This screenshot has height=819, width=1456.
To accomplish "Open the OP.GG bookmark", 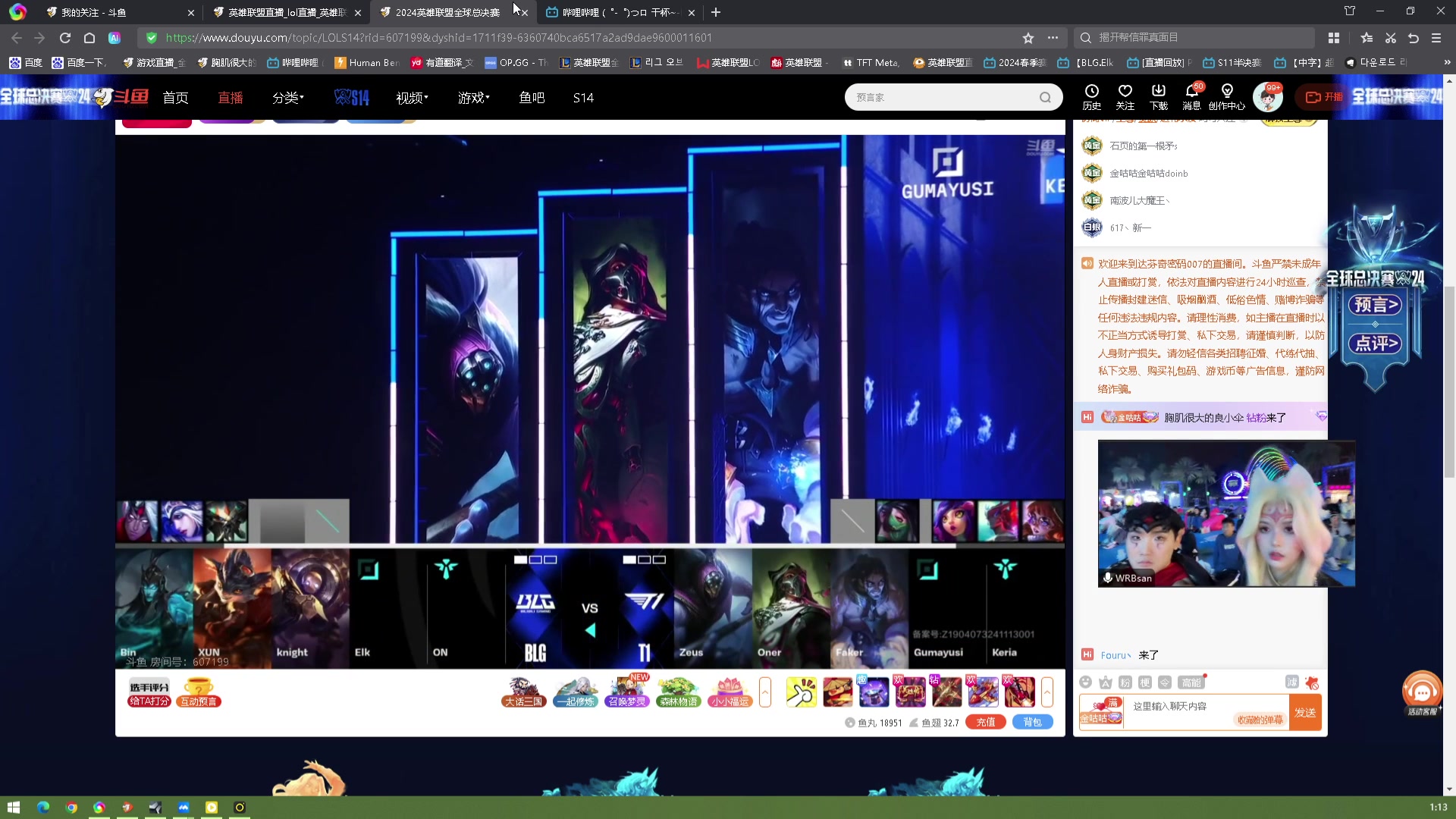I will 516,62.
